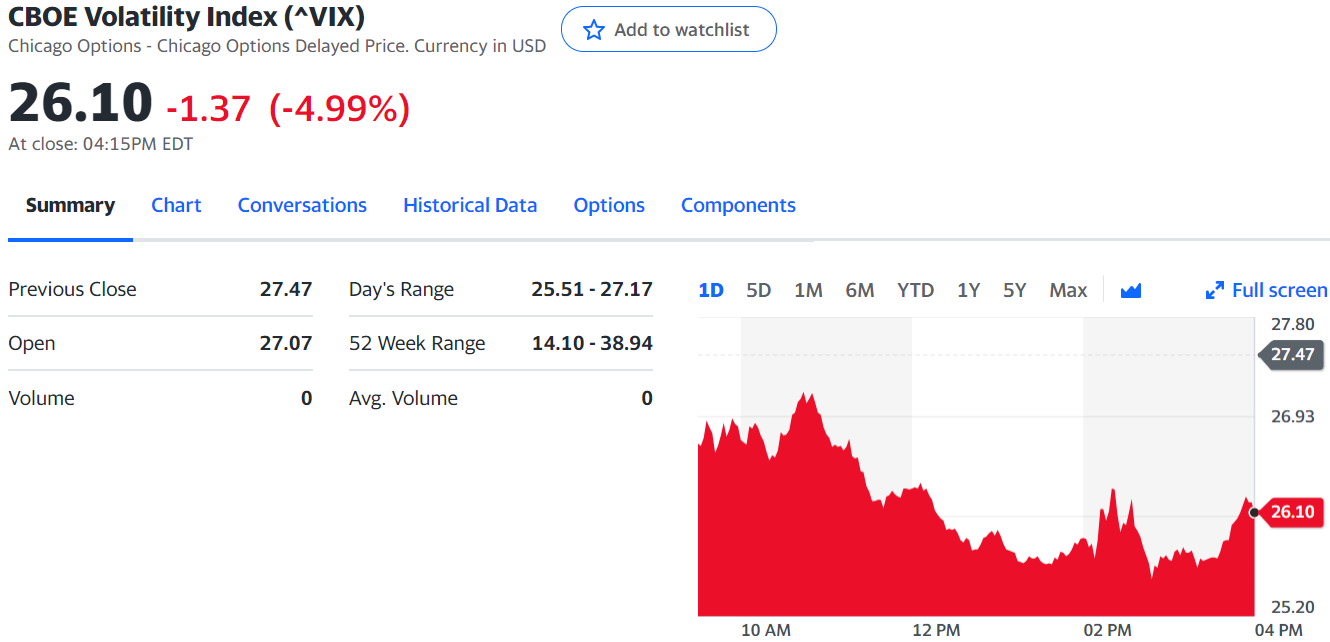Screen dimensions: 1330x642
Task: Click the star icon in Add to watchlist
Action: pyautogui.click(x=594, y=30)
